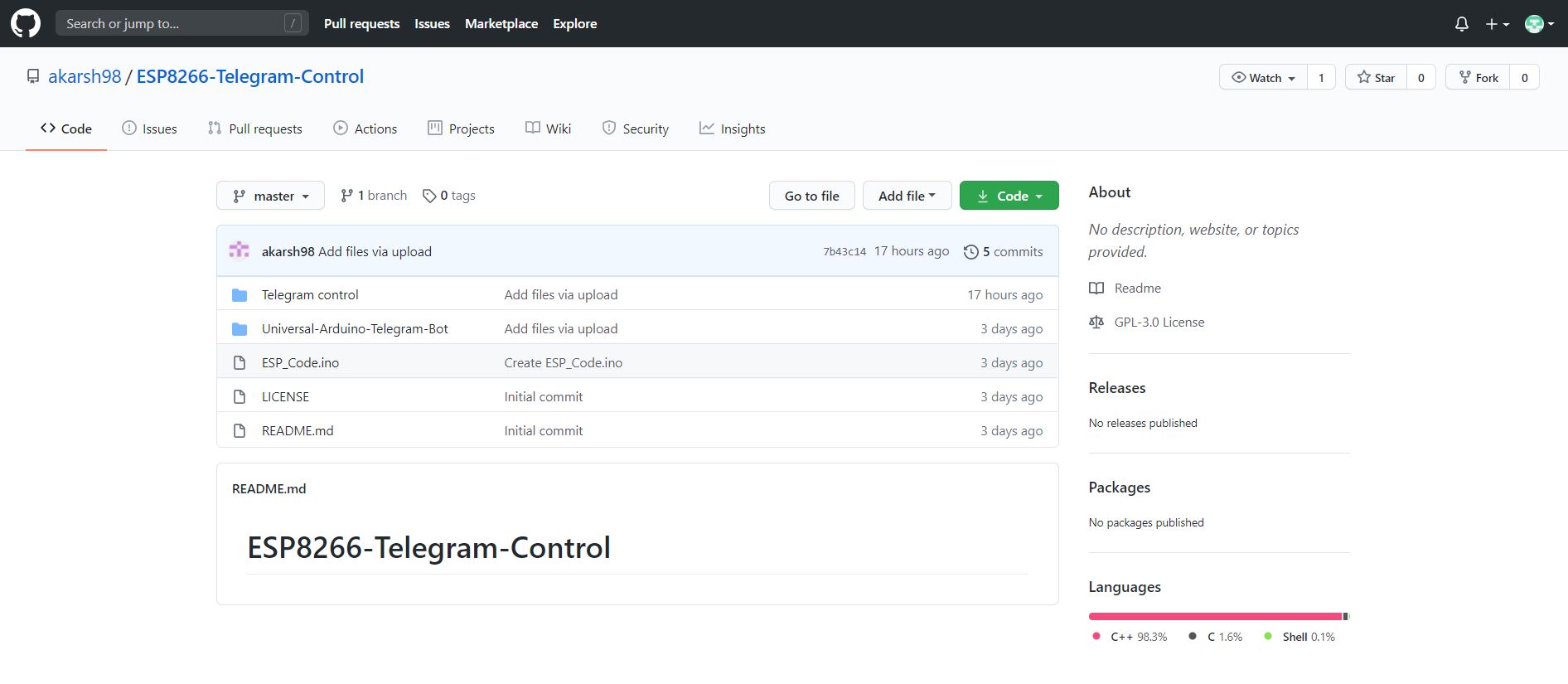Open the Releases heading link
Image resolution: width=1568 pixels, height=684 pixels.
pyautogui.click(x=1116, y=387)
